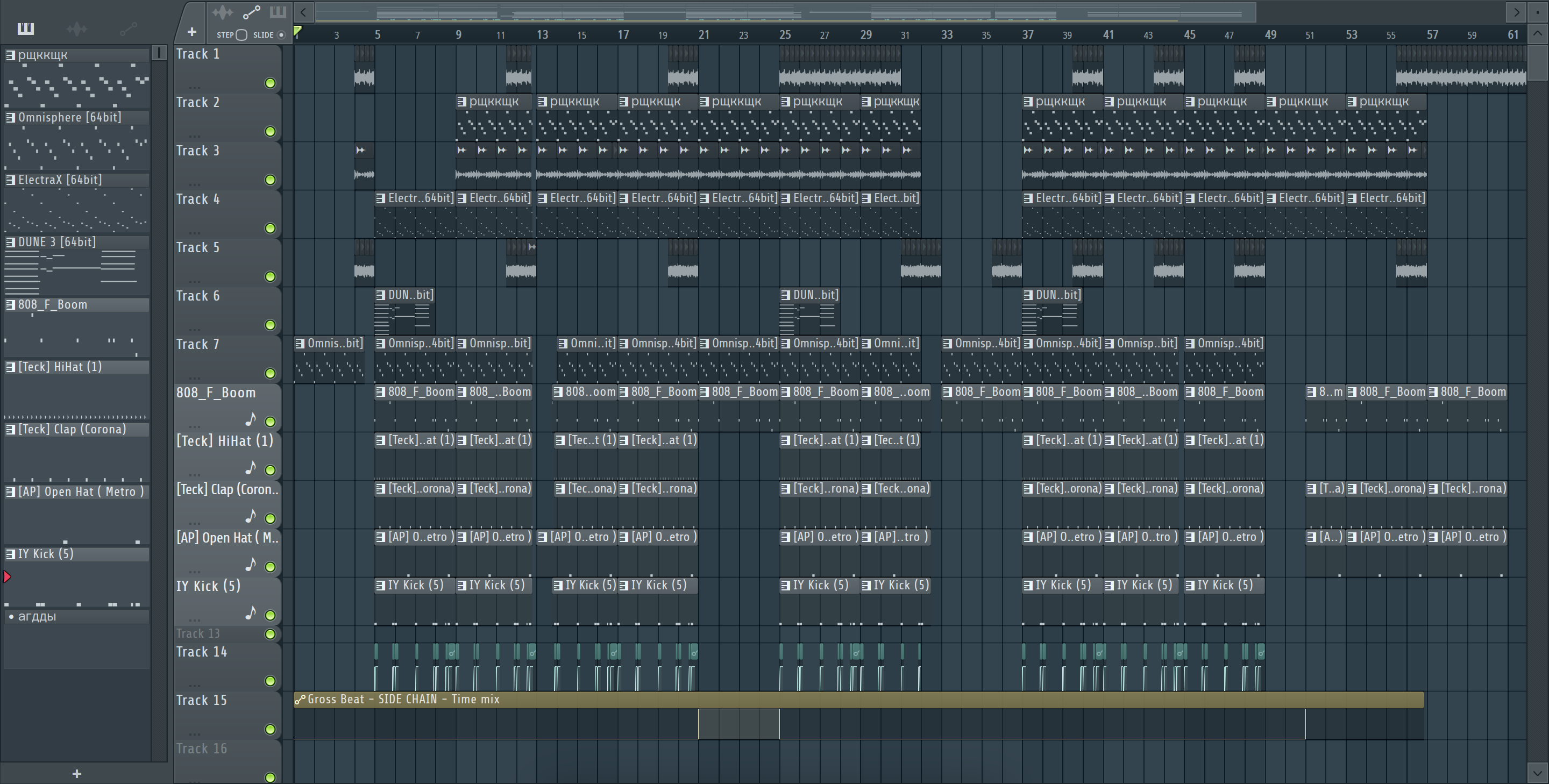Viewport: 1549px width, 784px height.
Task: Click the note icon on IY Kick track
Action: 251,612
